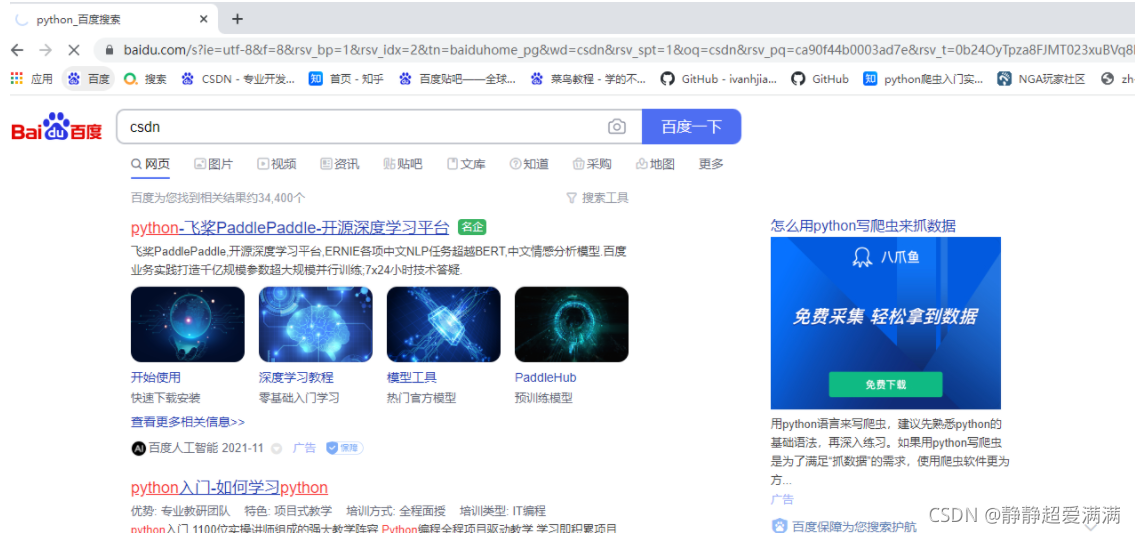The width and height of the screenshot is (1135, 533).
Task: Click the 模型工具 thumbnail image
Action: 444,324
